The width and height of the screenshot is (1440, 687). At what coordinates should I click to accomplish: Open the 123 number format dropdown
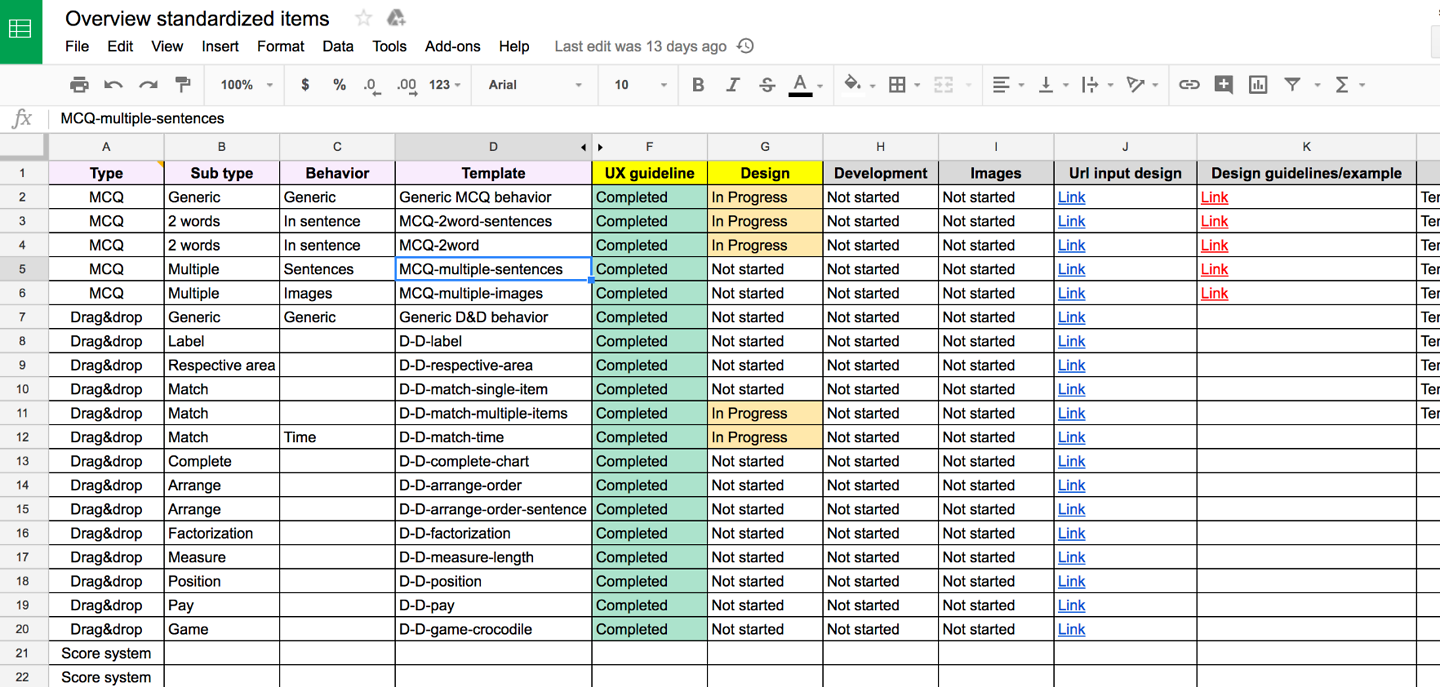click(x=445, y=85)
